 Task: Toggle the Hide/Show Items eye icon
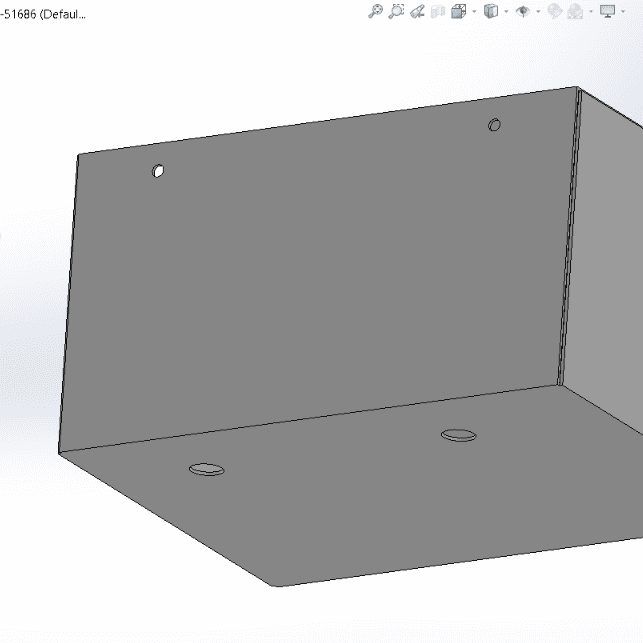point(522,11)
